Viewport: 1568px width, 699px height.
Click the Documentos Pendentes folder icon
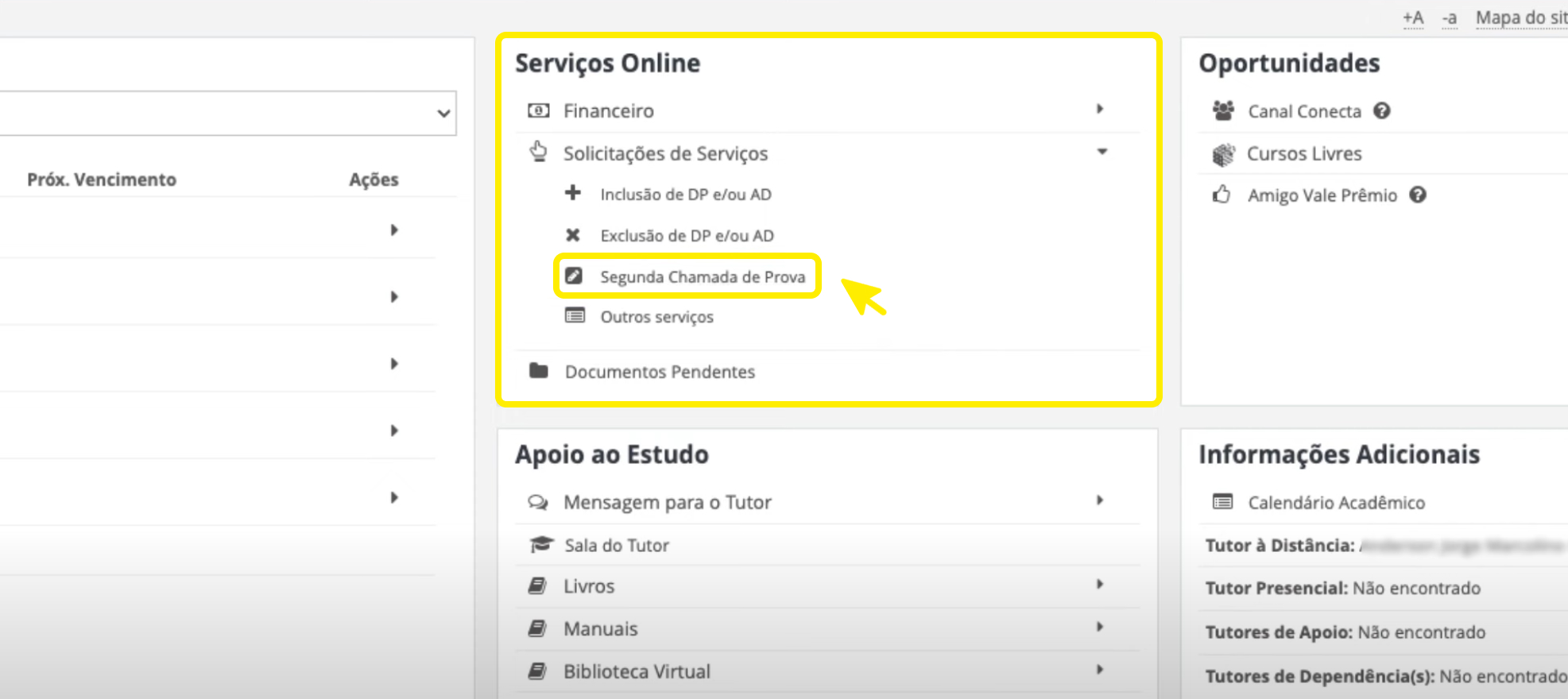pyautogui.click(x=539, y=371)
